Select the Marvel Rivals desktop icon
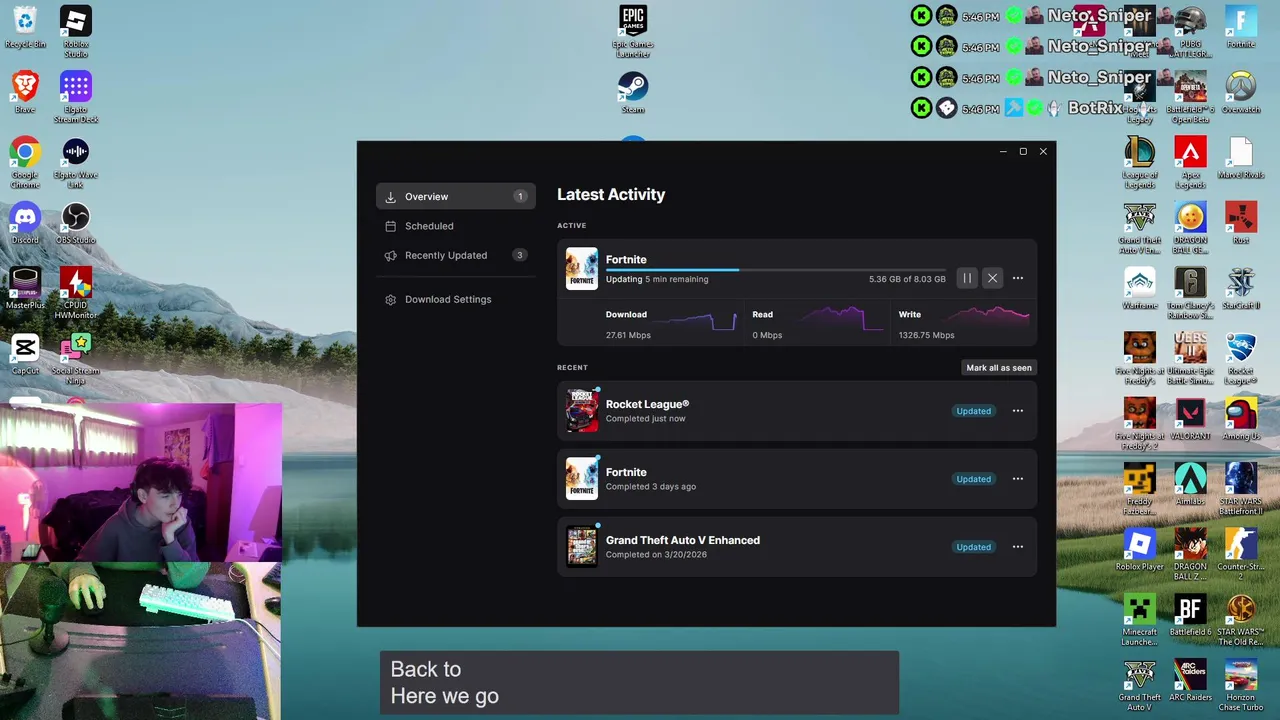1280x720 pixels. tap(1241, 157)
